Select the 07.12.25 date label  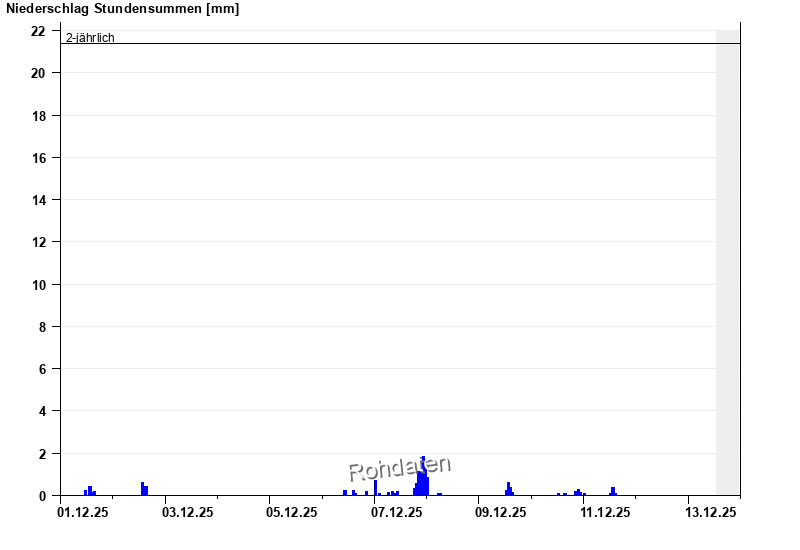pos(397,513)
